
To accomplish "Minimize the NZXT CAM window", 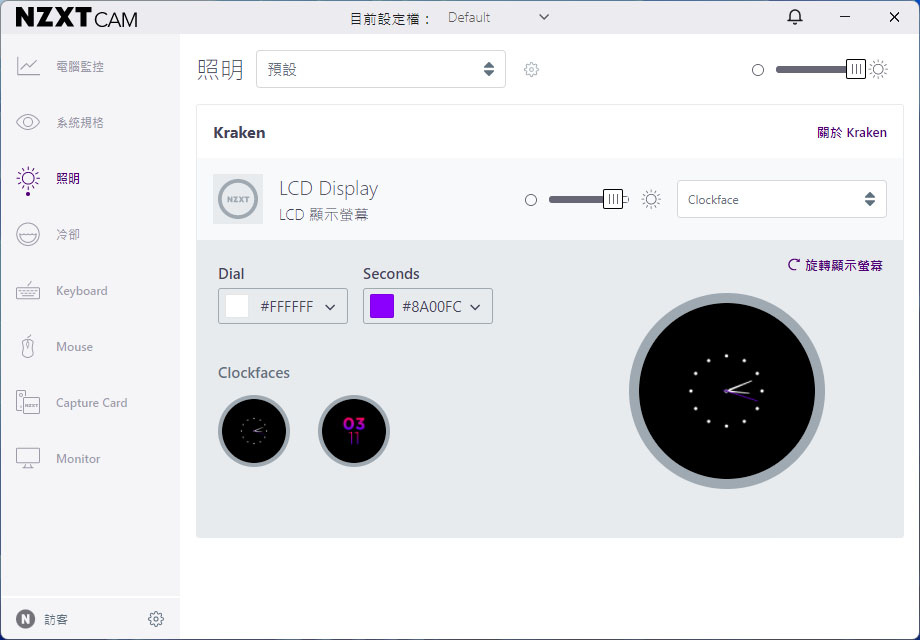I will pos(844,17).
